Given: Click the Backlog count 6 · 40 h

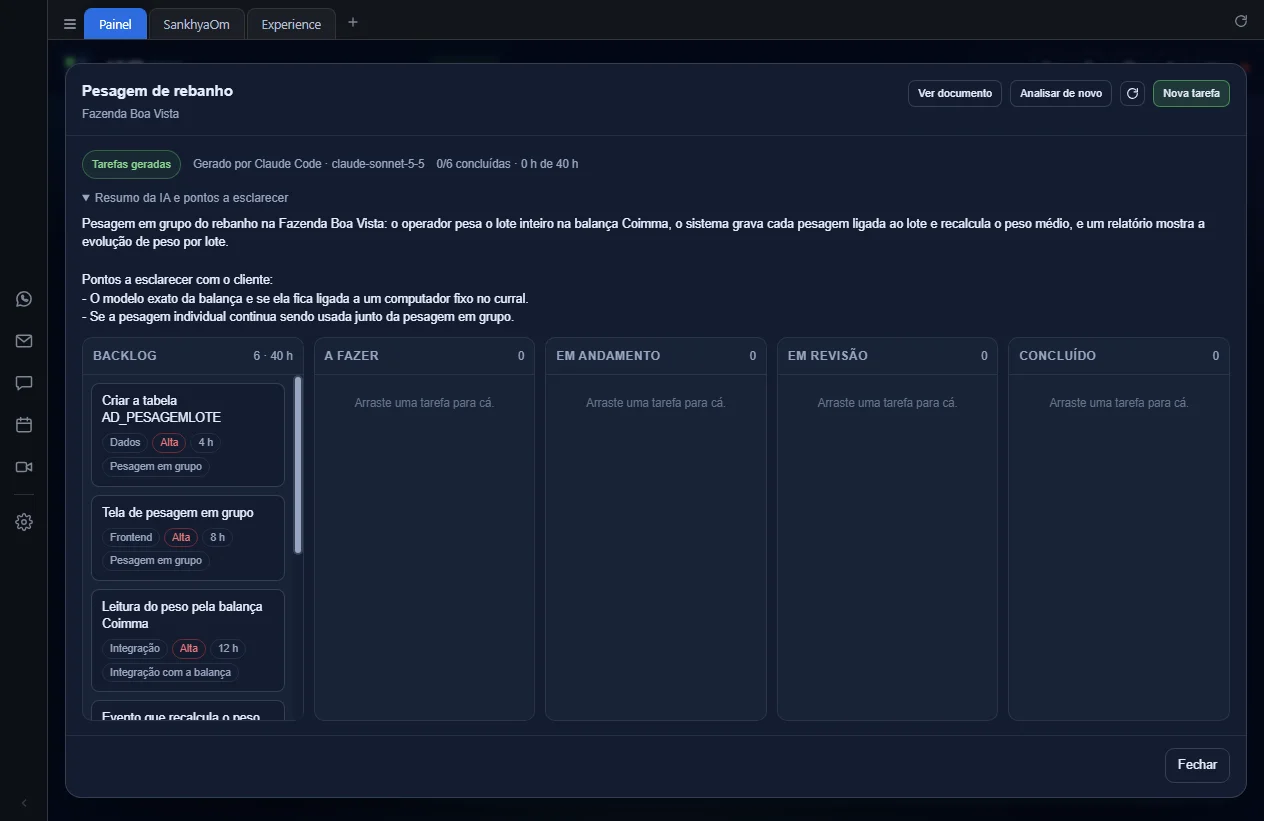Looking at the screenshot, I should [x=273, y=356].
